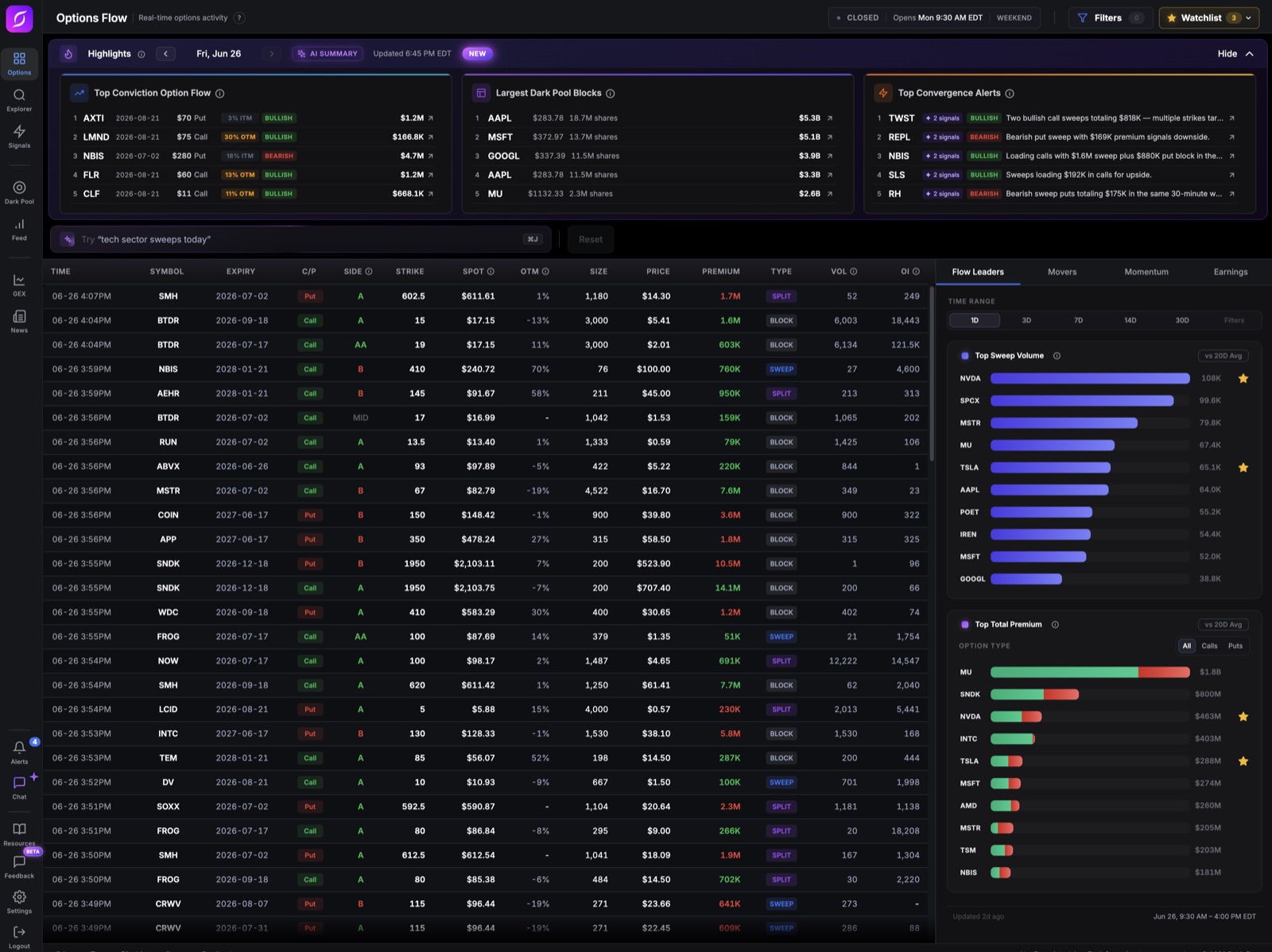Viewport: 1272px width, 952px height.
Task: Select the 14D time range
Action: tap(1130, 320)
